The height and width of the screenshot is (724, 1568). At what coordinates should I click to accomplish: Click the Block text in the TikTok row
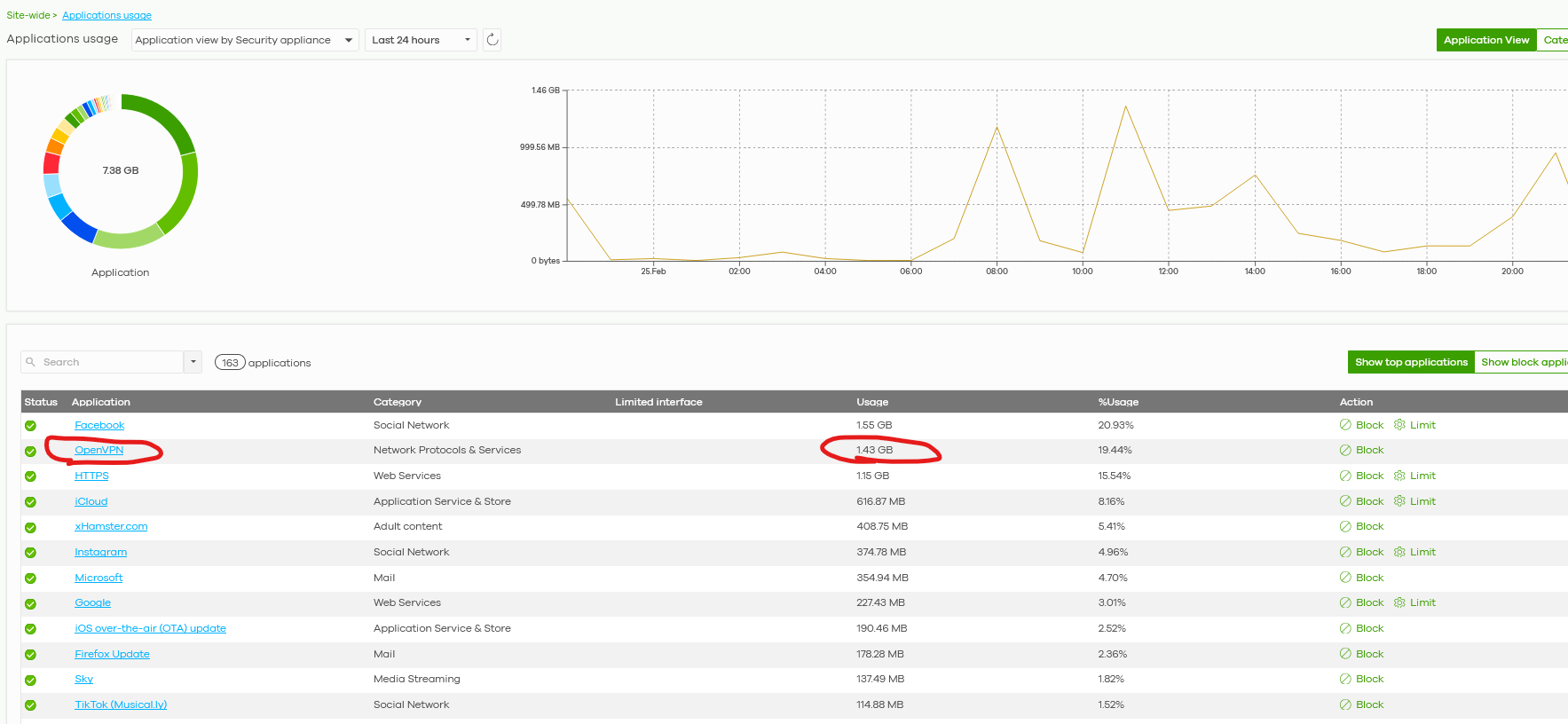1369,704
